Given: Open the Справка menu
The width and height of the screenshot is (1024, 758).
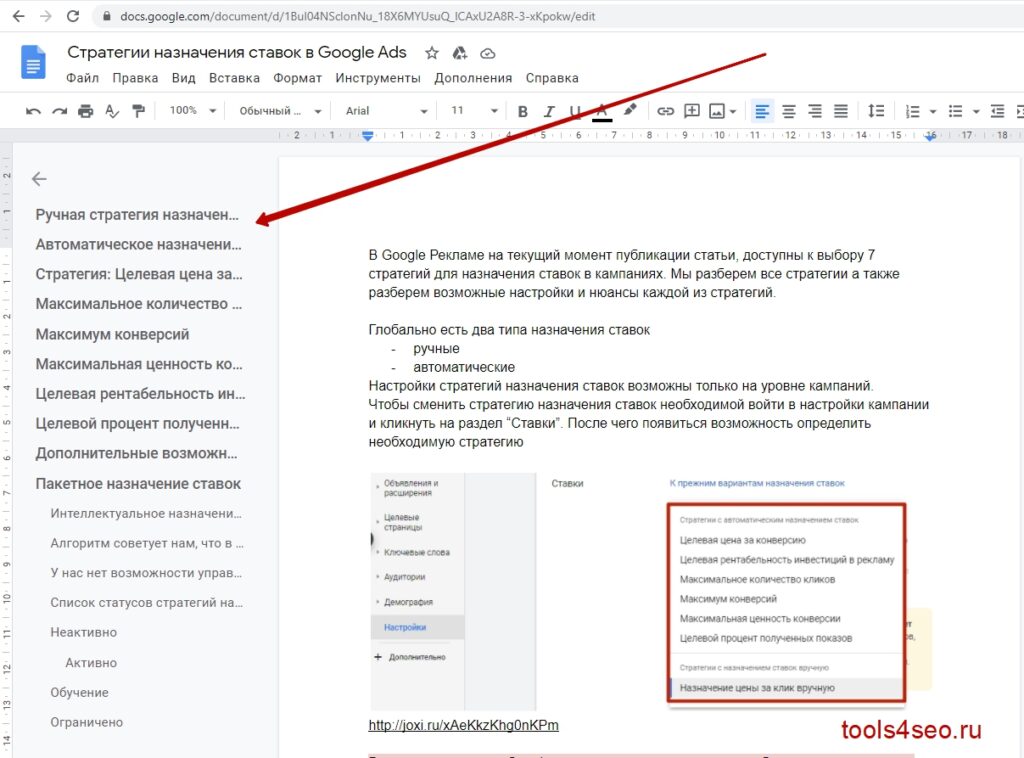Looking at the screenshot, I should pyautogui.click(x=552, y=78).
